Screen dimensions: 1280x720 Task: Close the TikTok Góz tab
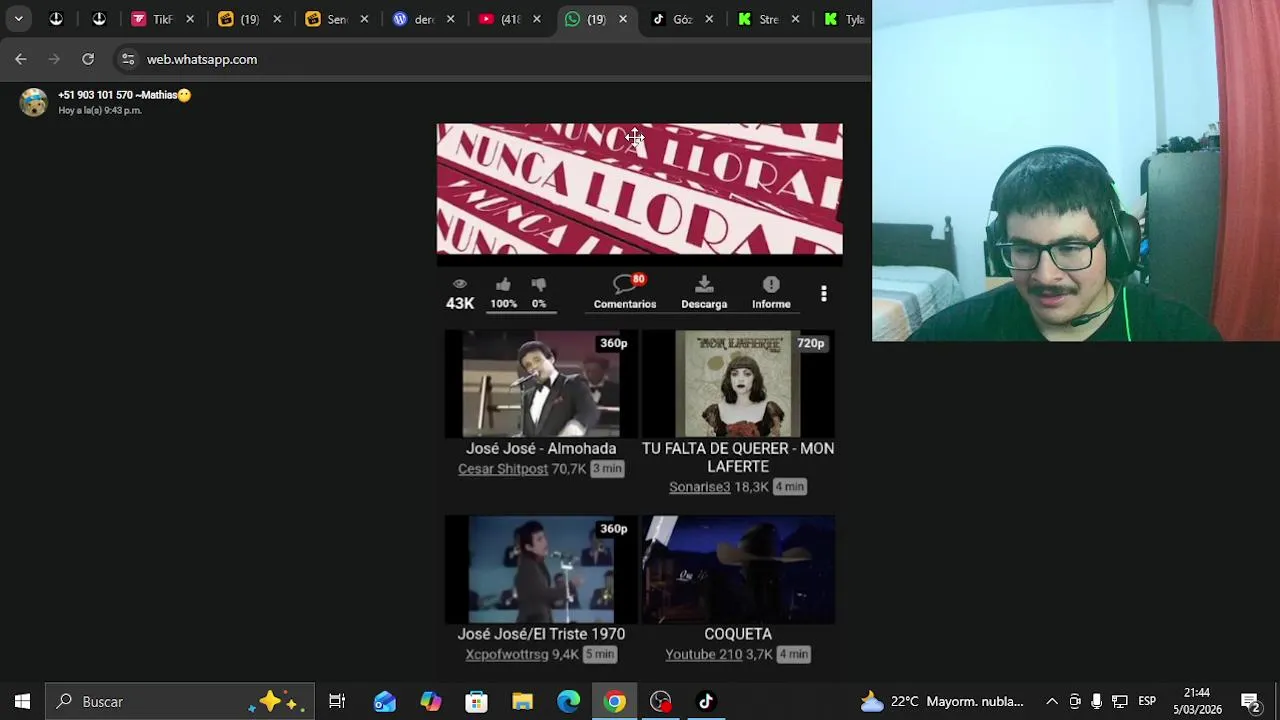709,19
